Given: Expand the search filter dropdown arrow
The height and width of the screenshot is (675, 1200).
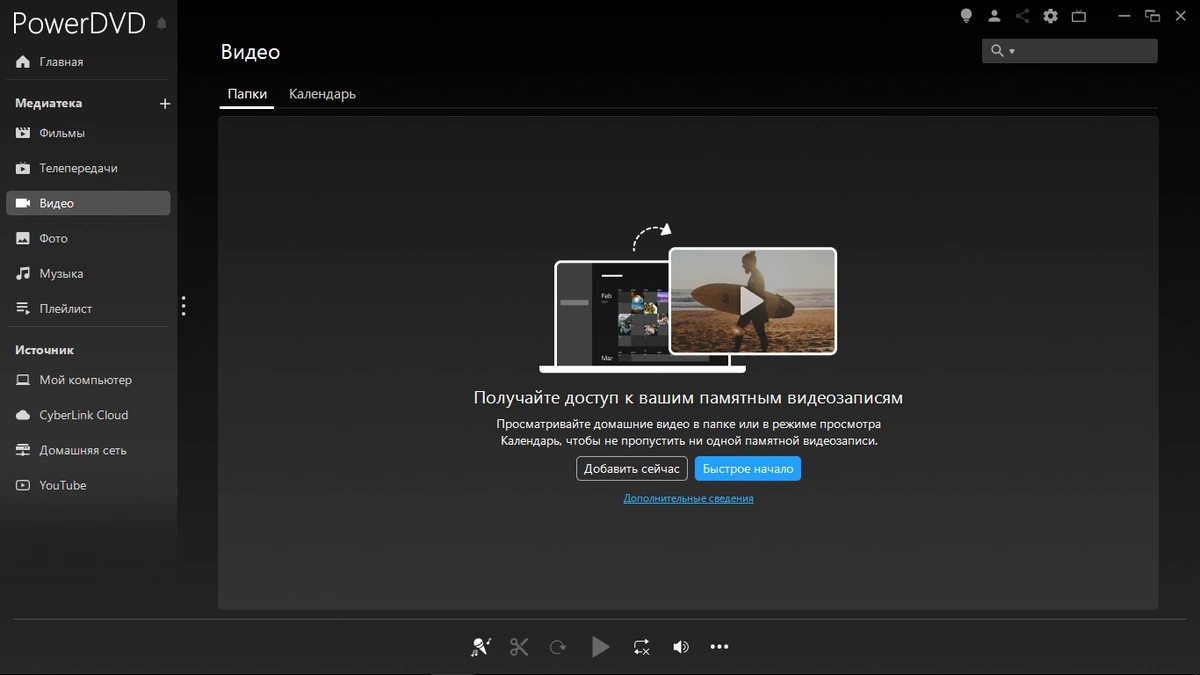Looking at the screenshot, I should (x=1012, y=51).
